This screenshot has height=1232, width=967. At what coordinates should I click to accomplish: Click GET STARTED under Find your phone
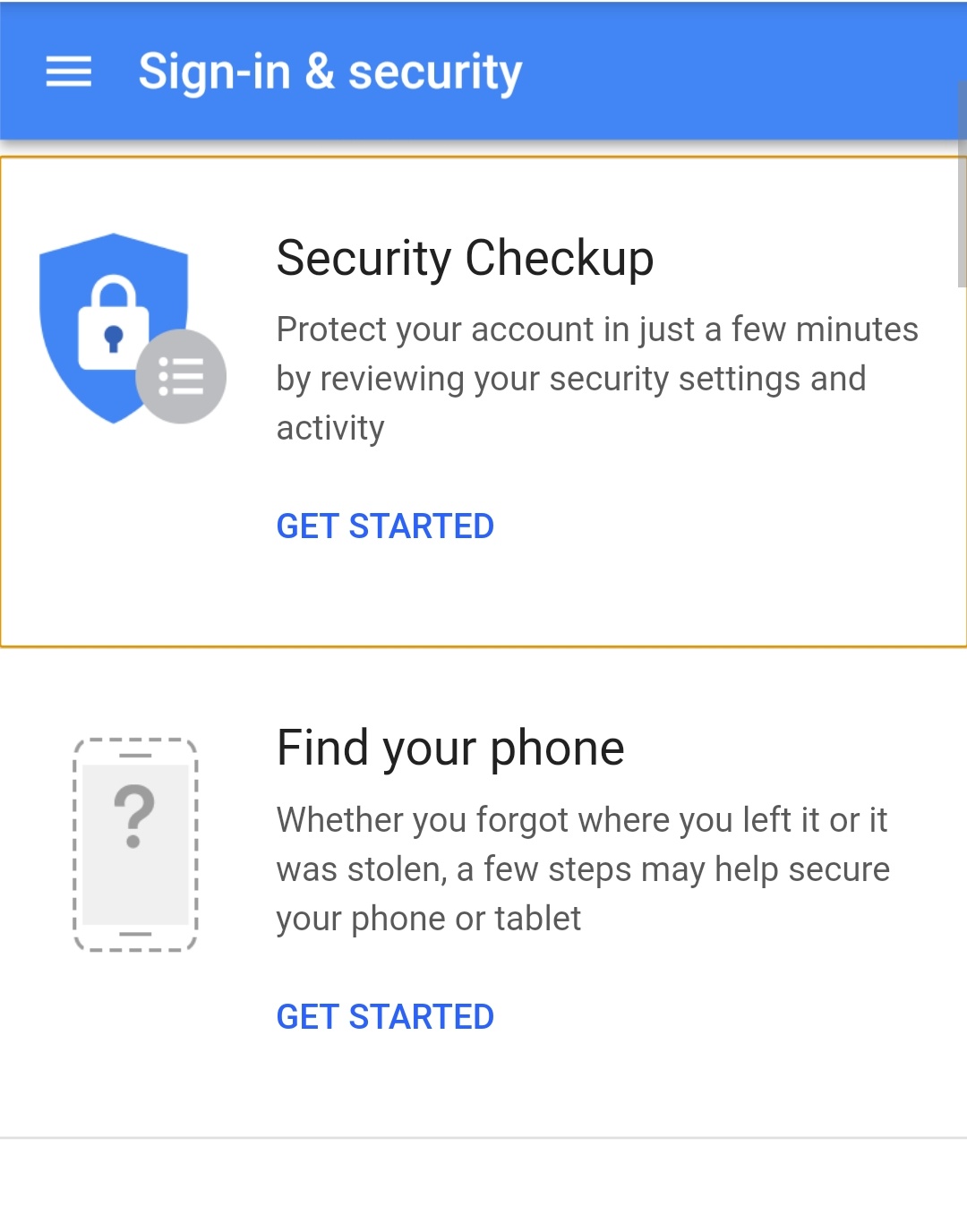point(385,1017)
